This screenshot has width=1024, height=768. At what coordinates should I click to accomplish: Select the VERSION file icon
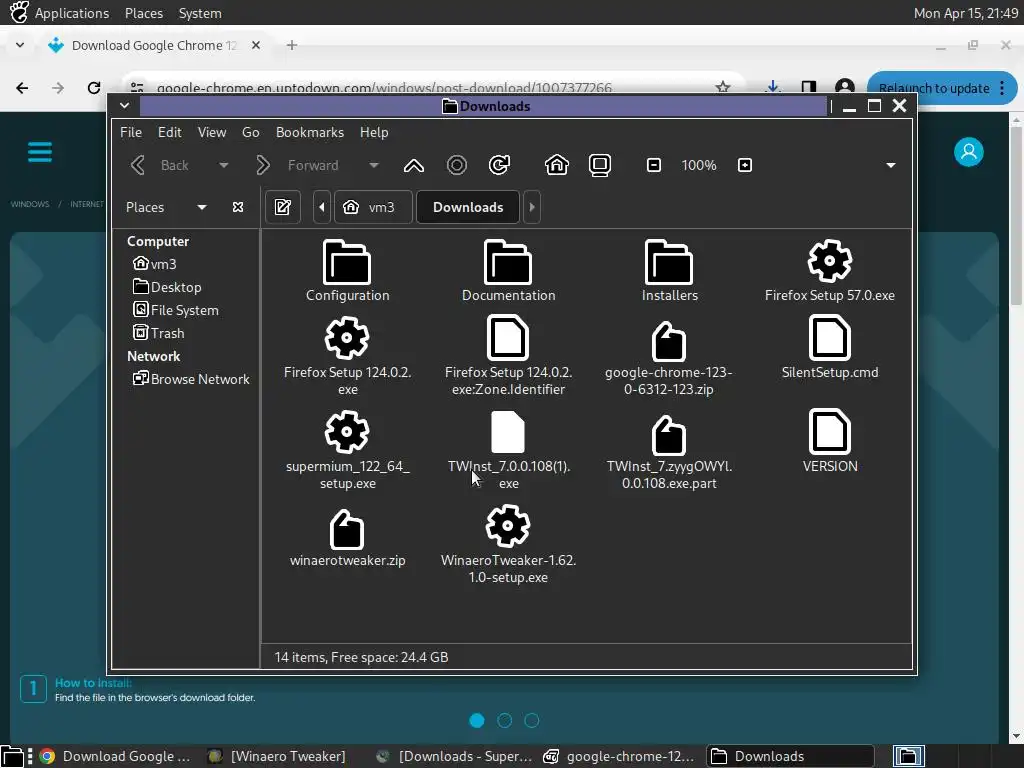click(829, 432)
